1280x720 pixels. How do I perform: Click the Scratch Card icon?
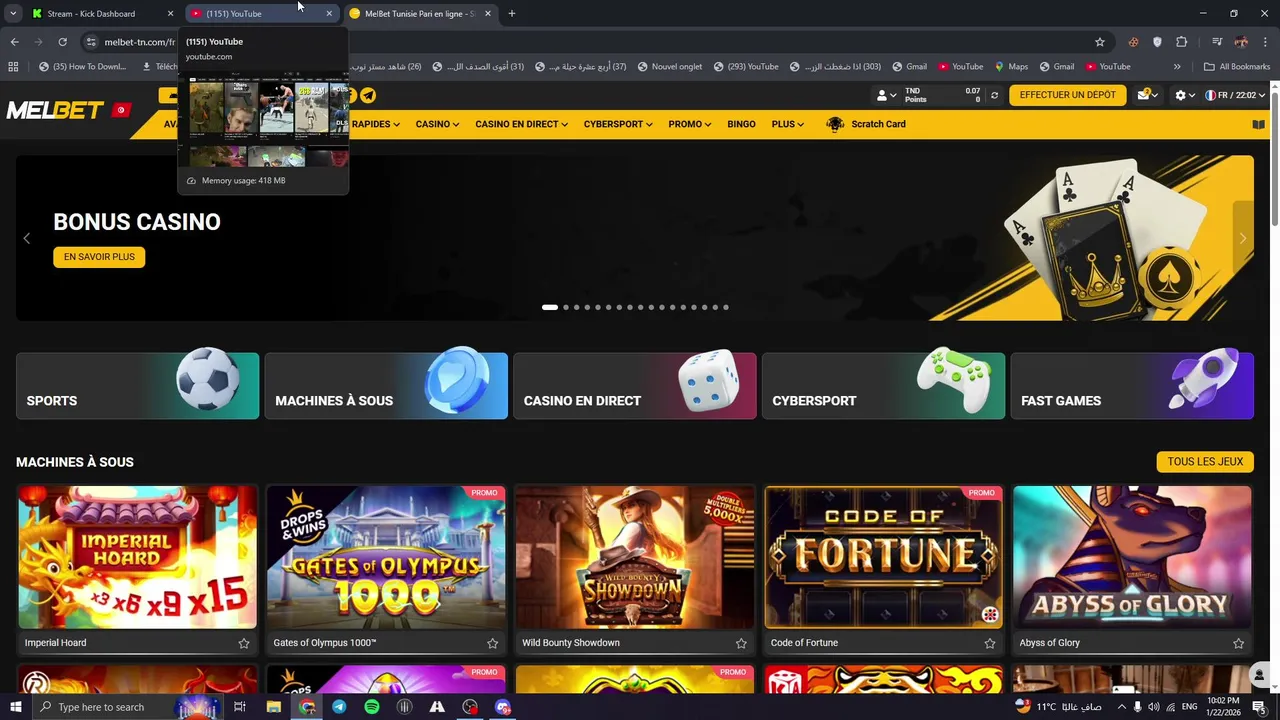coord(835,124)
